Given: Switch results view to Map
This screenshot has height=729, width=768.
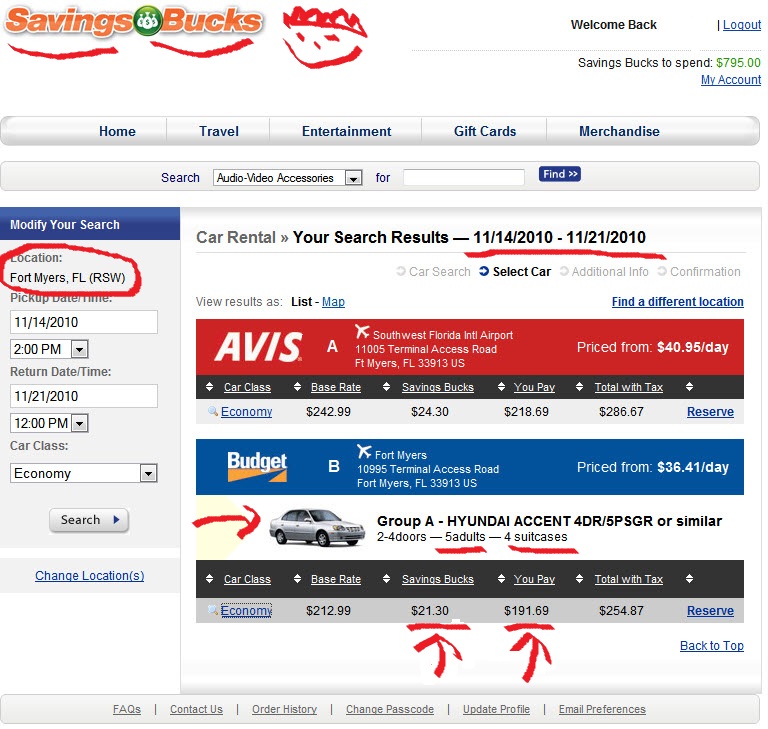Looking at the screenshot, I should click(x=333, y=302).
